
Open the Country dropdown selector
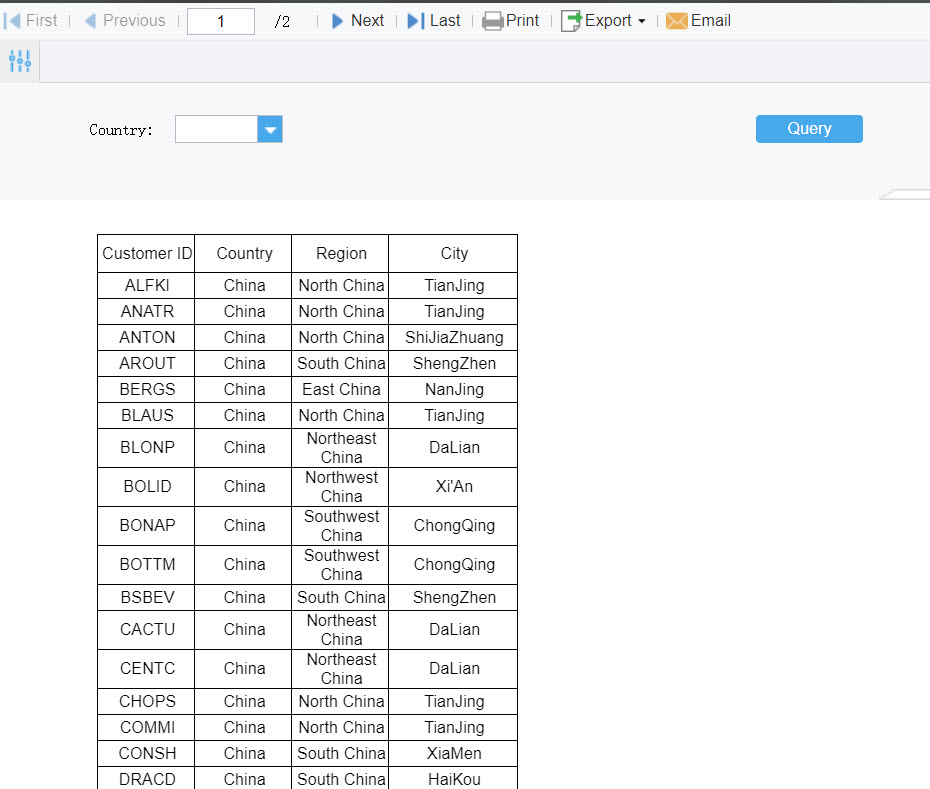point(269,129)
